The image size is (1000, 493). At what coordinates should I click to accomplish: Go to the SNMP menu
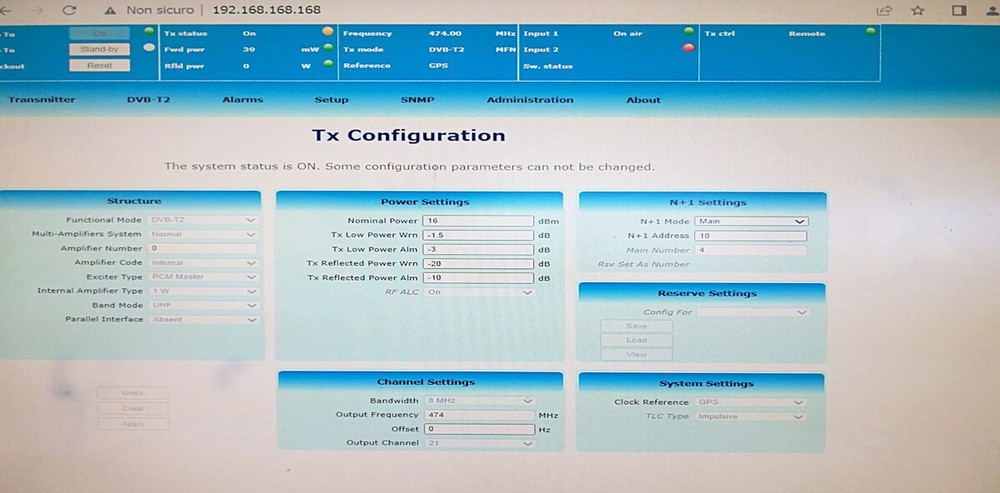click(x=417, y=100)
